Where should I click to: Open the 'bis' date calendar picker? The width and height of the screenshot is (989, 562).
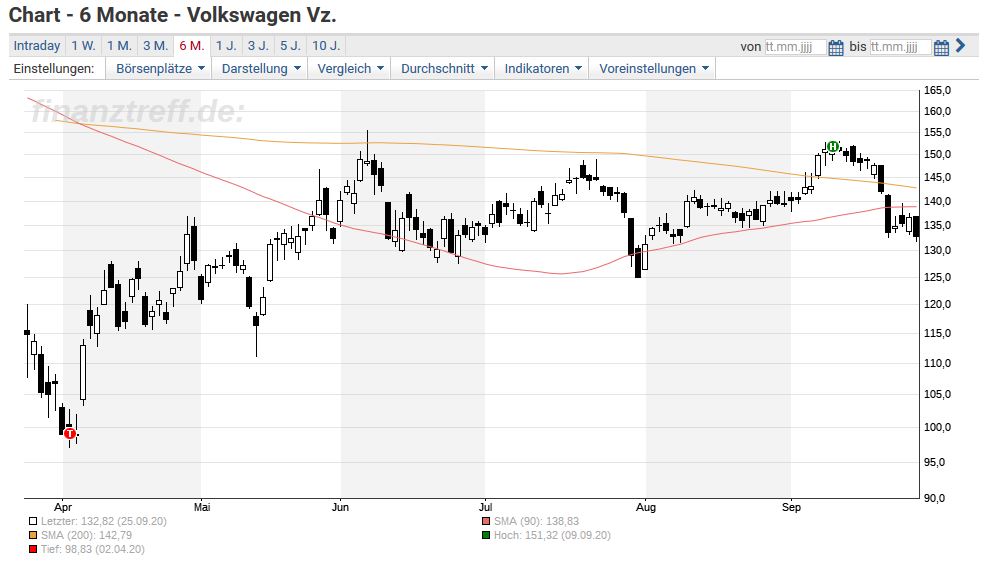point(941,47)
